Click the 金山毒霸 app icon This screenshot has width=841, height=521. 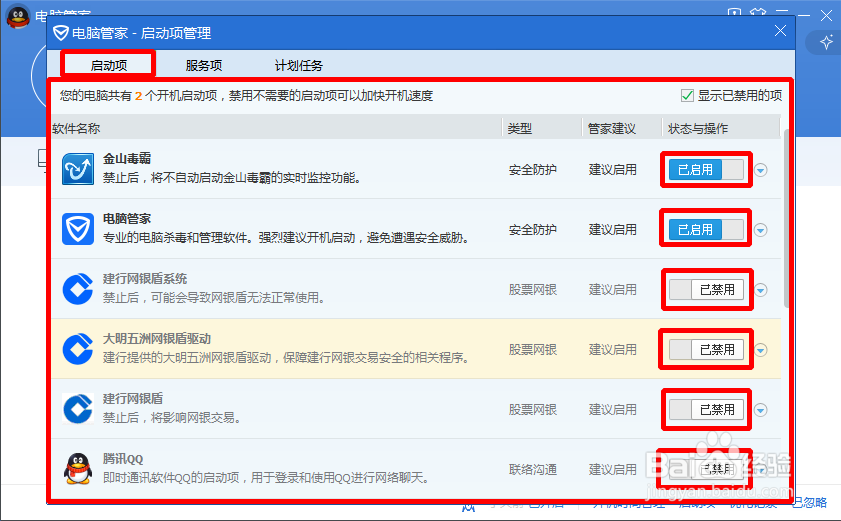pyautogui.click(x=78, y=168)
